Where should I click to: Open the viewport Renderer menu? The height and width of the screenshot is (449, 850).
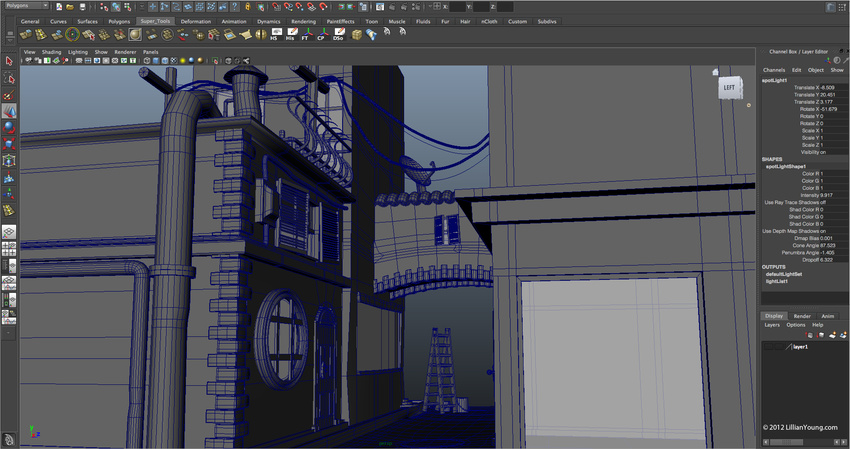point(125,52)
